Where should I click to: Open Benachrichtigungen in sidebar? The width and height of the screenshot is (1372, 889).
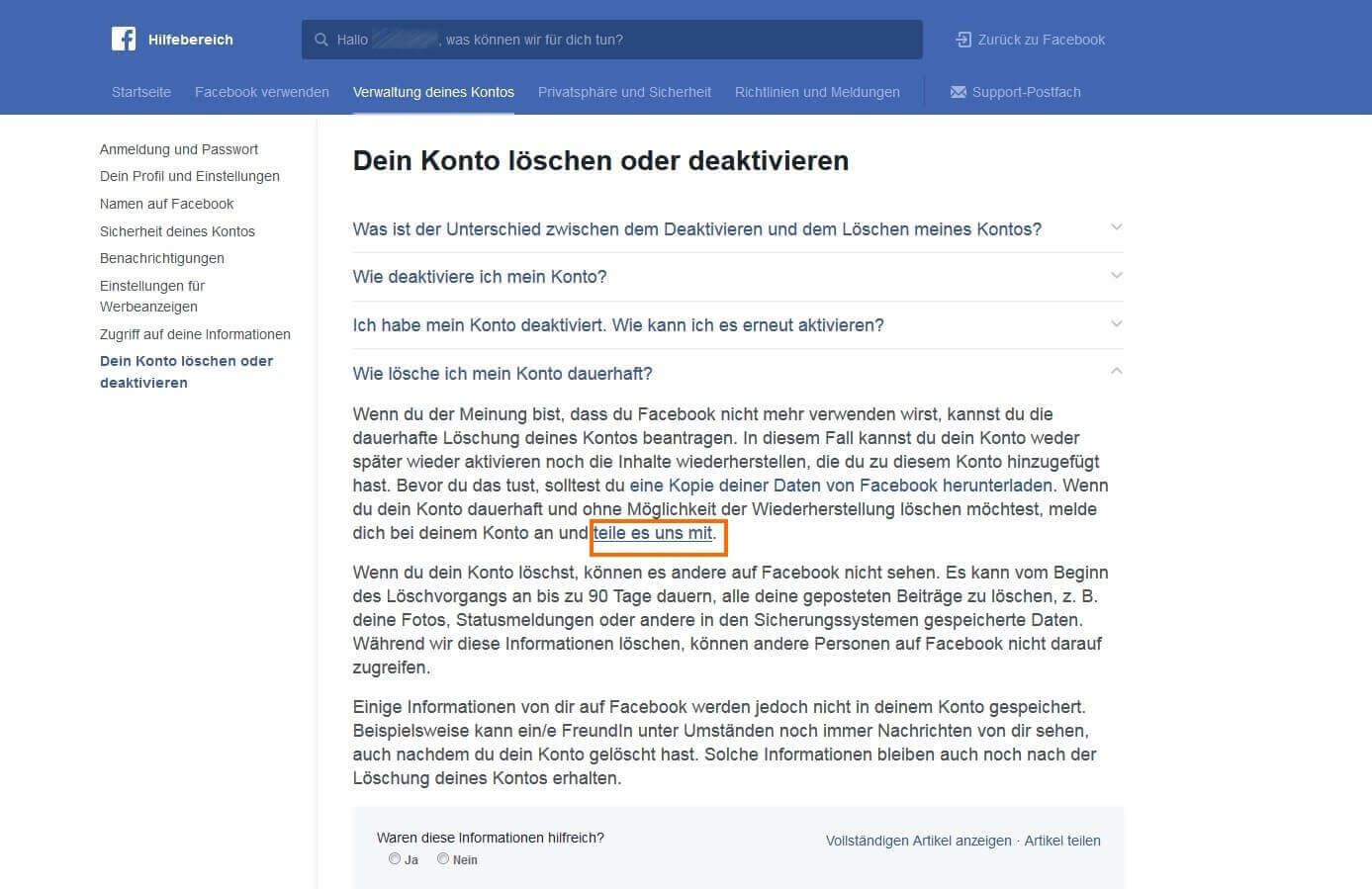pos(162,258)
